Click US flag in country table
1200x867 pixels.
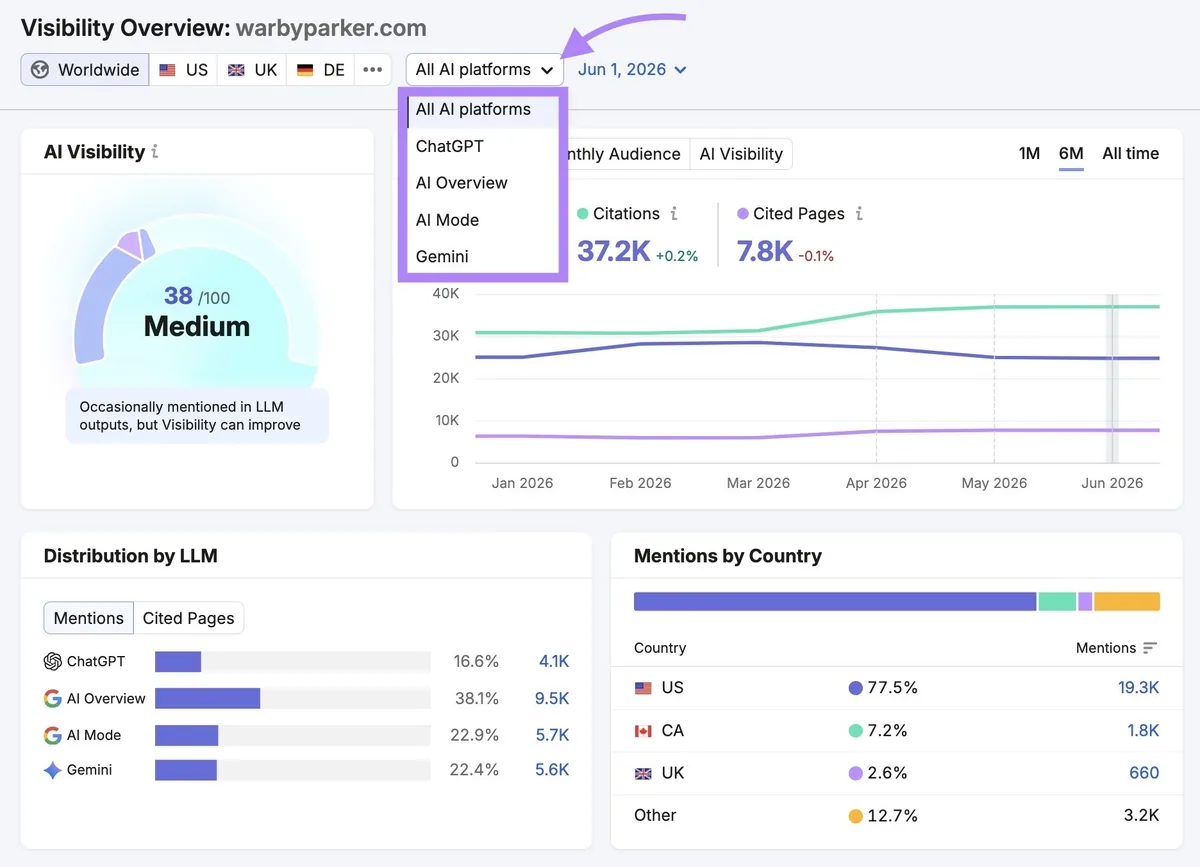(643, 688)
